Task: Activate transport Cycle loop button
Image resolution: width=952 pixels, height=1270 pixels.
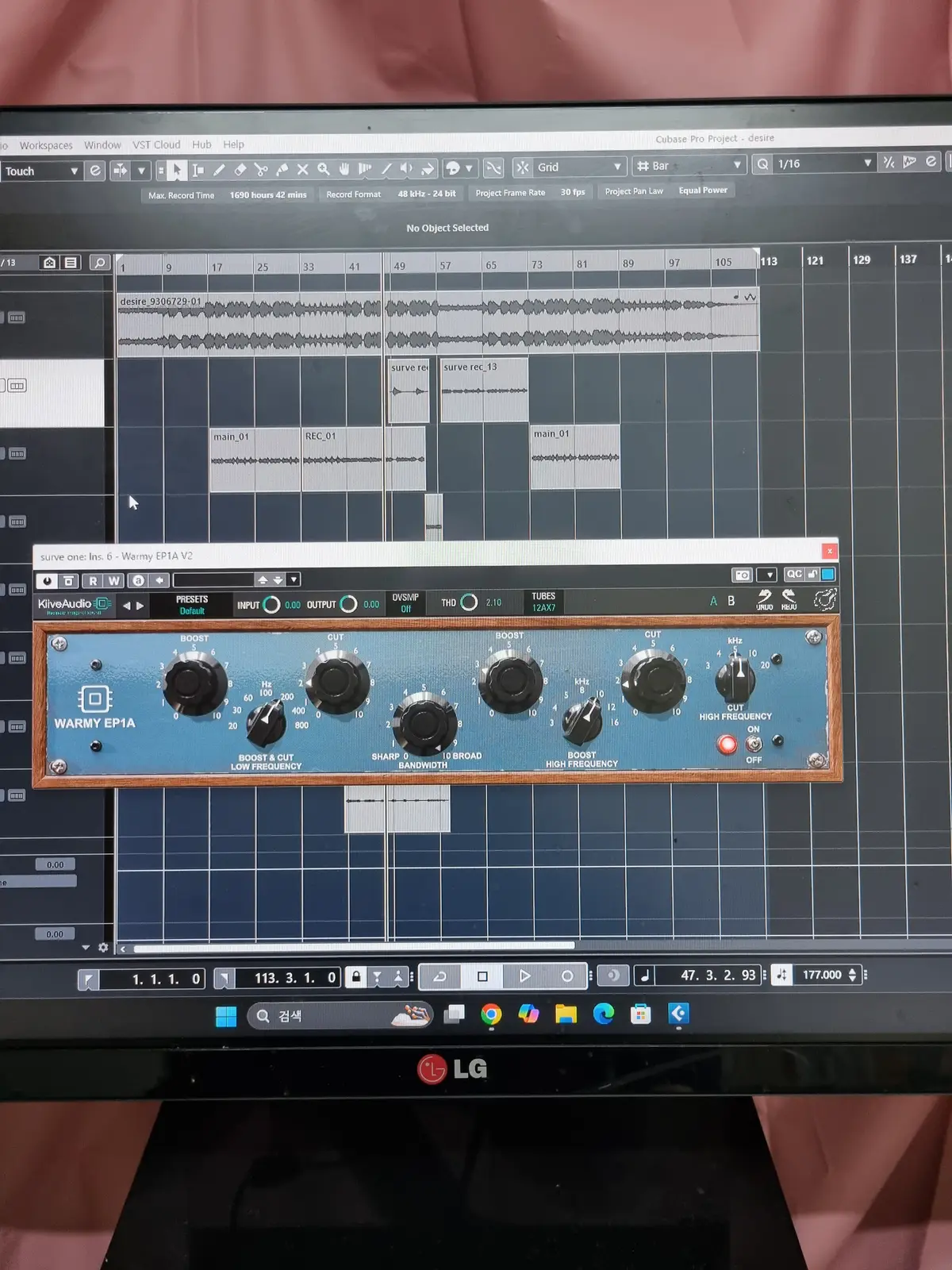Action: [440, 976]
